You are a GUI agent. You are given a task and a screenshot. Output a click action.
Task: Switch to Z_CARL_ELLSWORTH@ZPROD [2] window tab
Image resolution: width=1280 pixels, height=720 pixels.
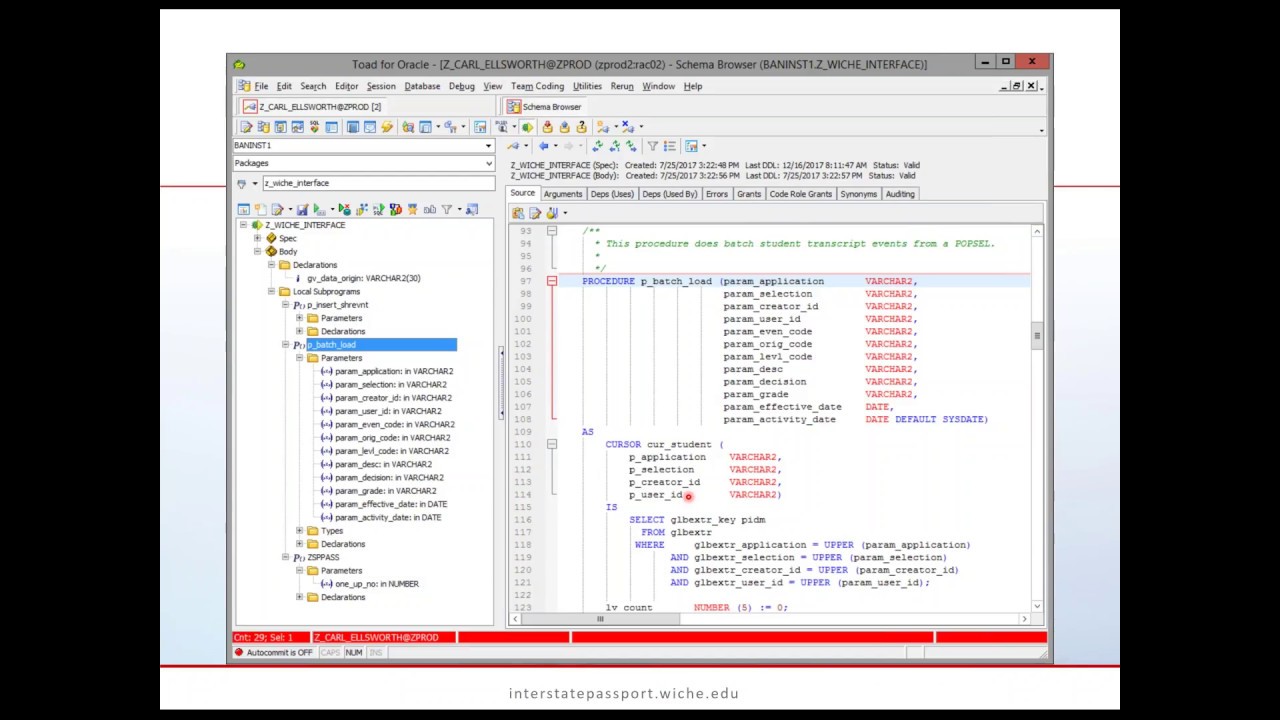click(312, 107)
